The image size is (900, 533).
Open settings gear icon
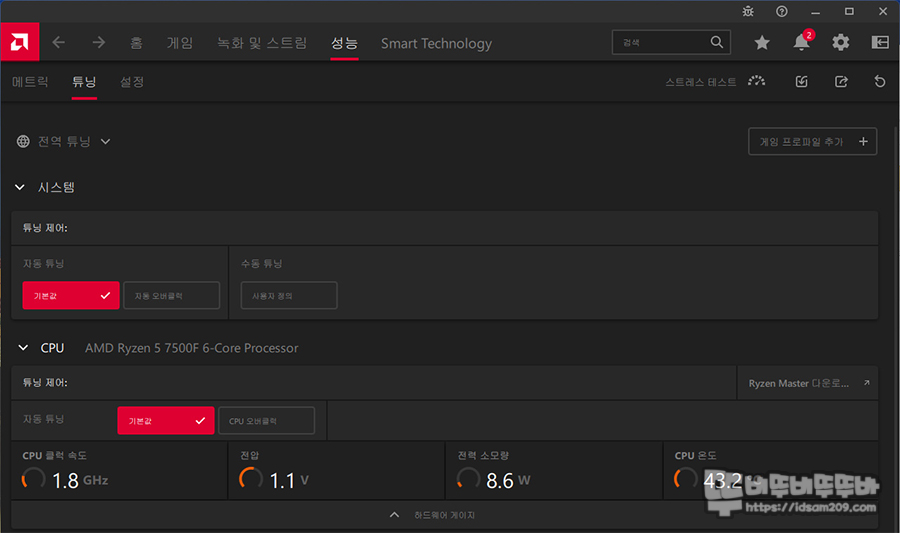pyautogui.click(x=840, y=42)
